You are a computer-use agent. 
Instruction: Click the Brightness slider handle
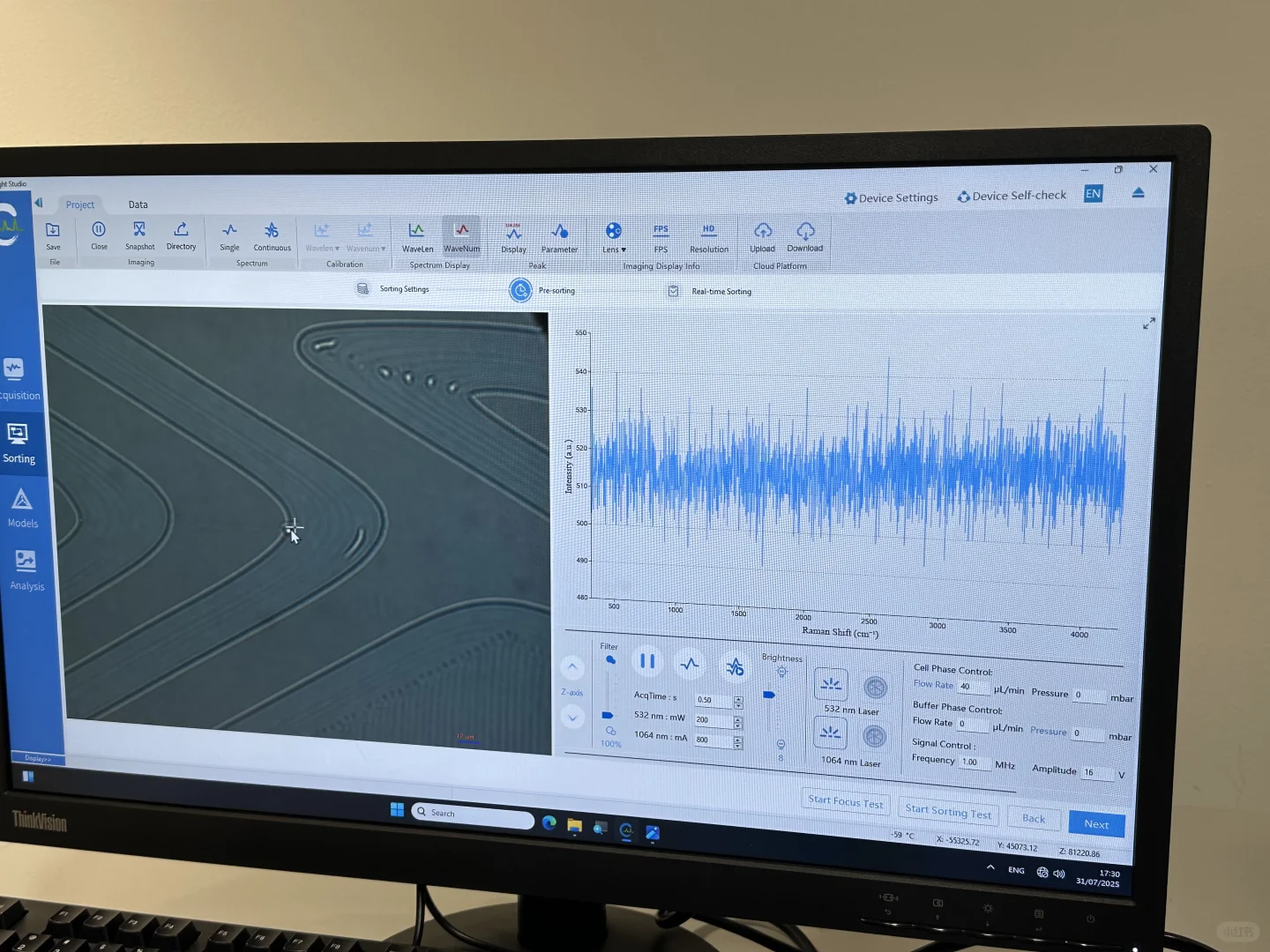[x=769, y=695]
